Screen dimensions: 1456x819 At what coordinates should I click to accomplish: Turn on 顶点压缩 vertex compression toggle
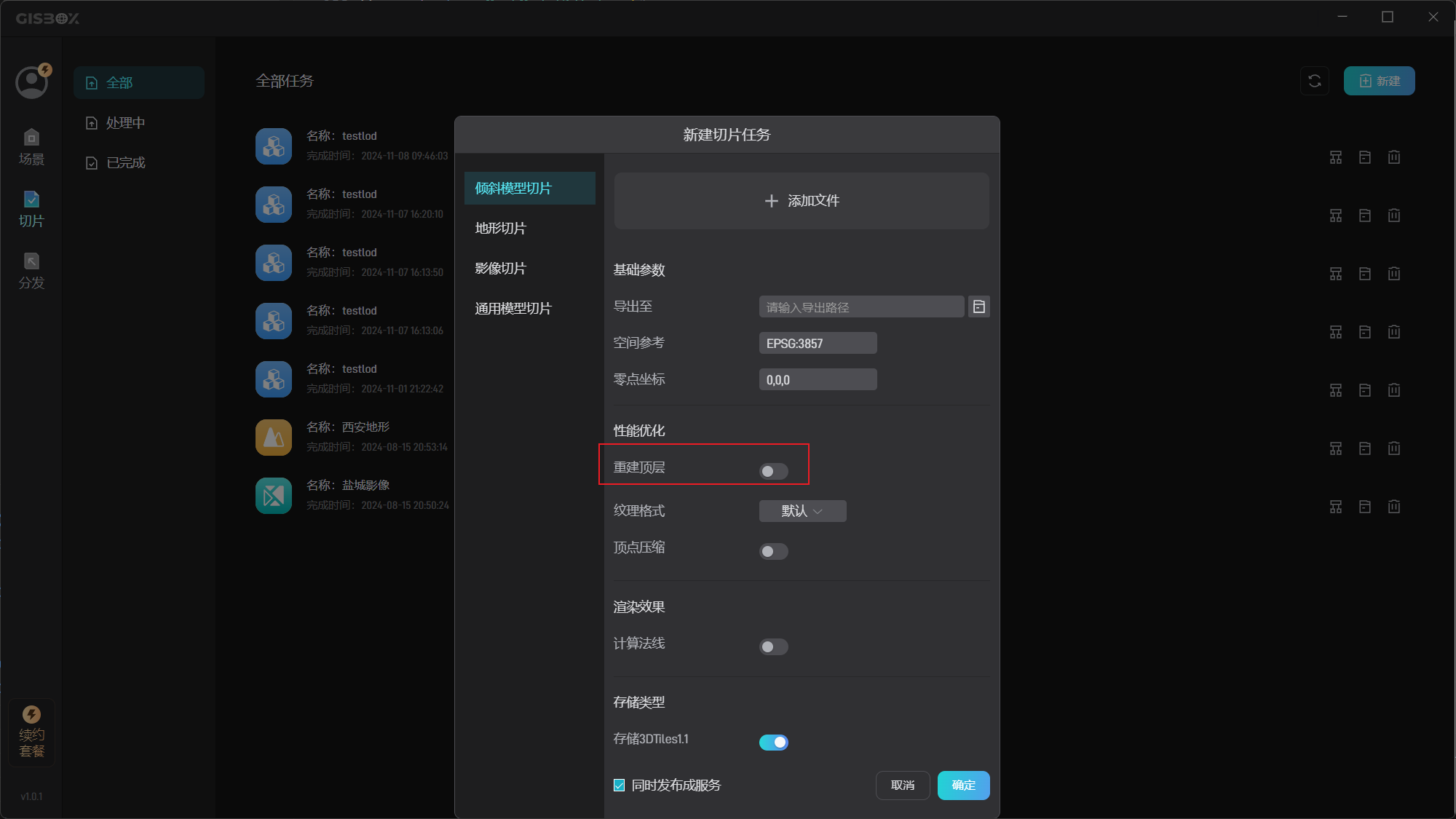[773, 551]
